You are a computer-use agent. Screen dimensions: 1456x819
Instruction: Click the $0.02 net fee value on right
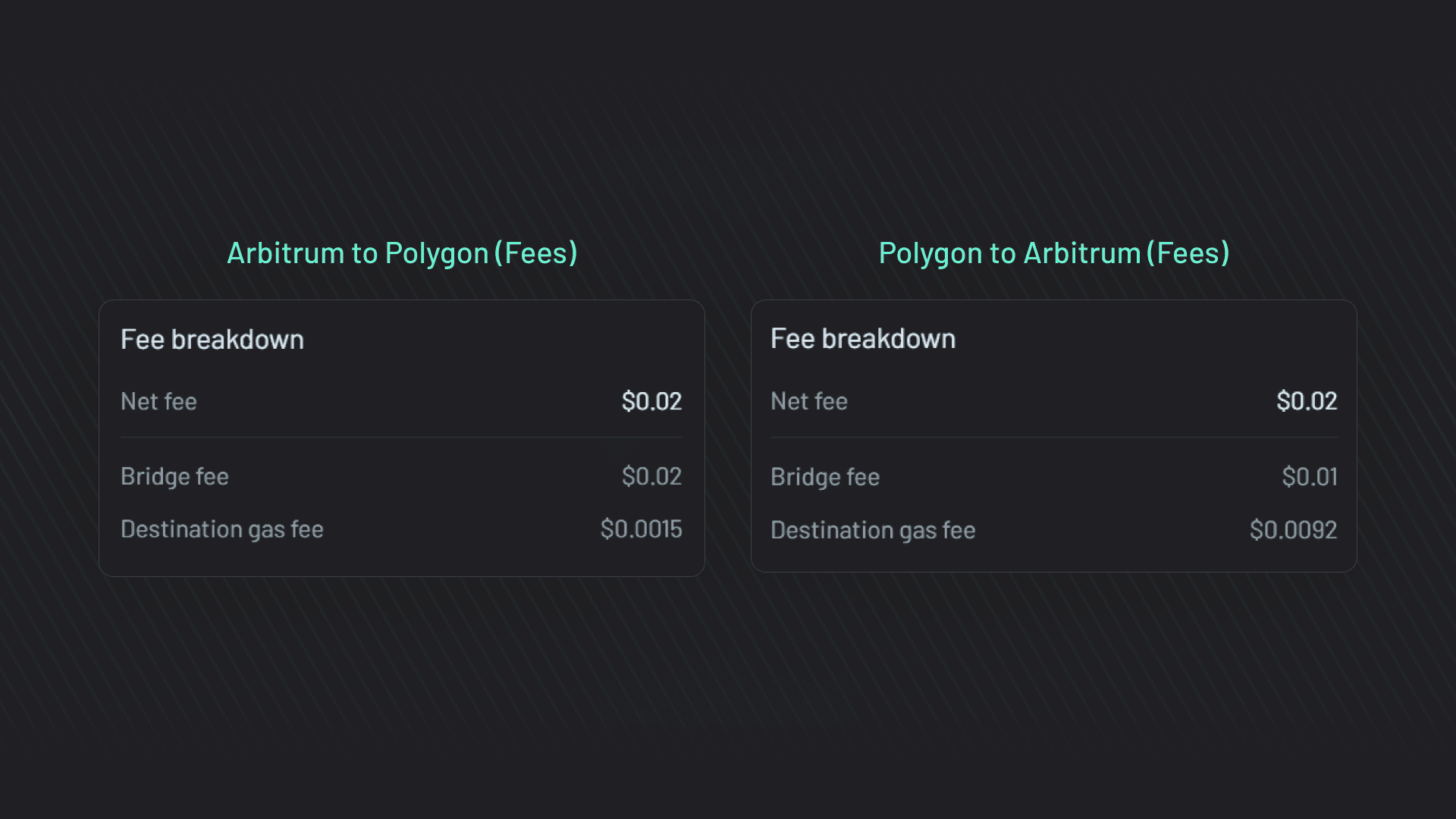pyautogui.click(x=1306, y=401)
